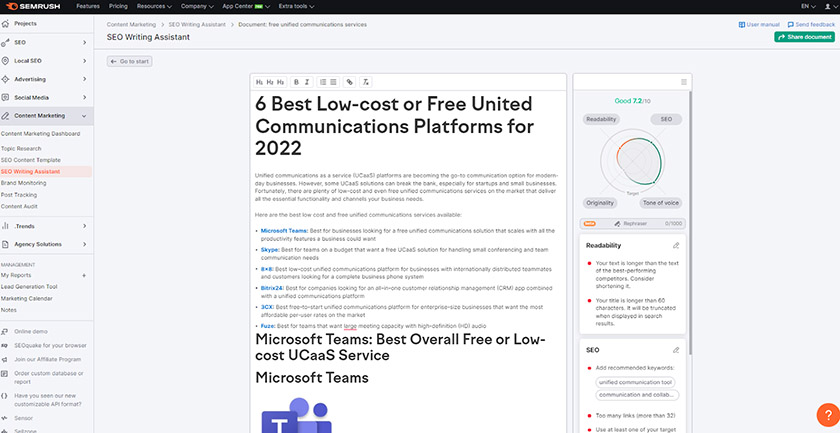The width and height of the screenshot is (840, 433).
Task: Apply H3 heading format
Action: click(281, 82)
